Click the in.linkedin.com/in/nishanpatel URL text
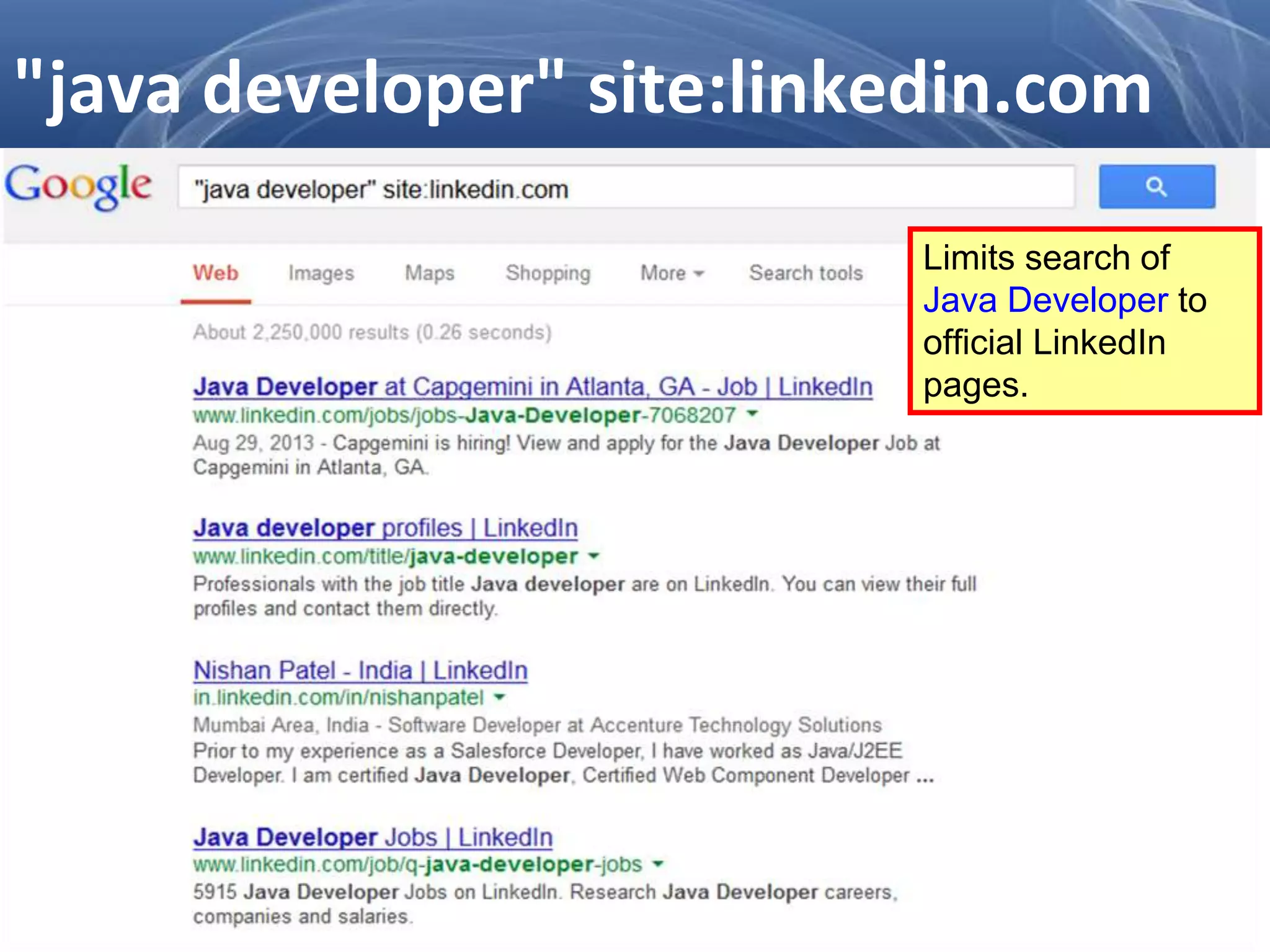This screenshot has width=1270, height=952. coord(338,698)
